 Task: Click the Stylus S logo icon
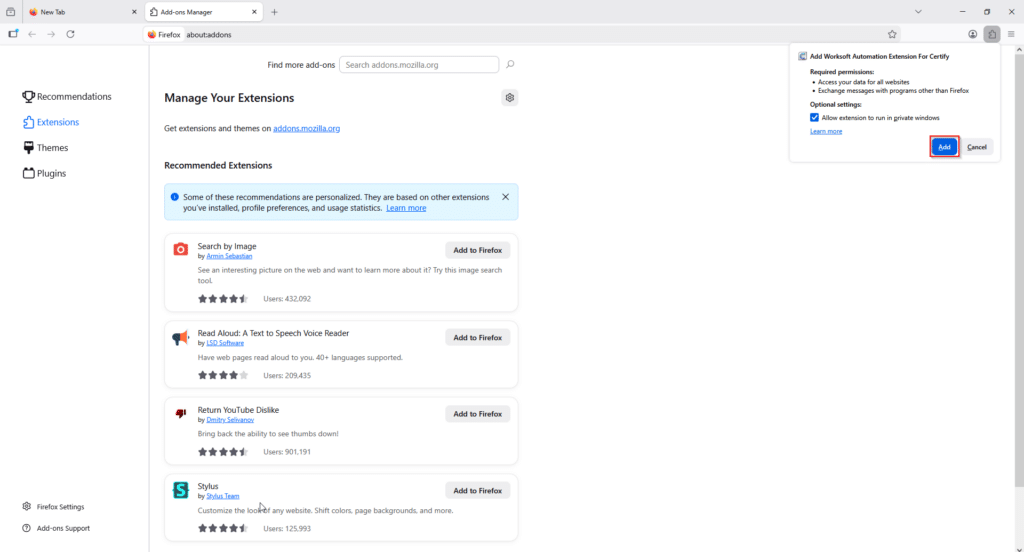coord(181,490)
